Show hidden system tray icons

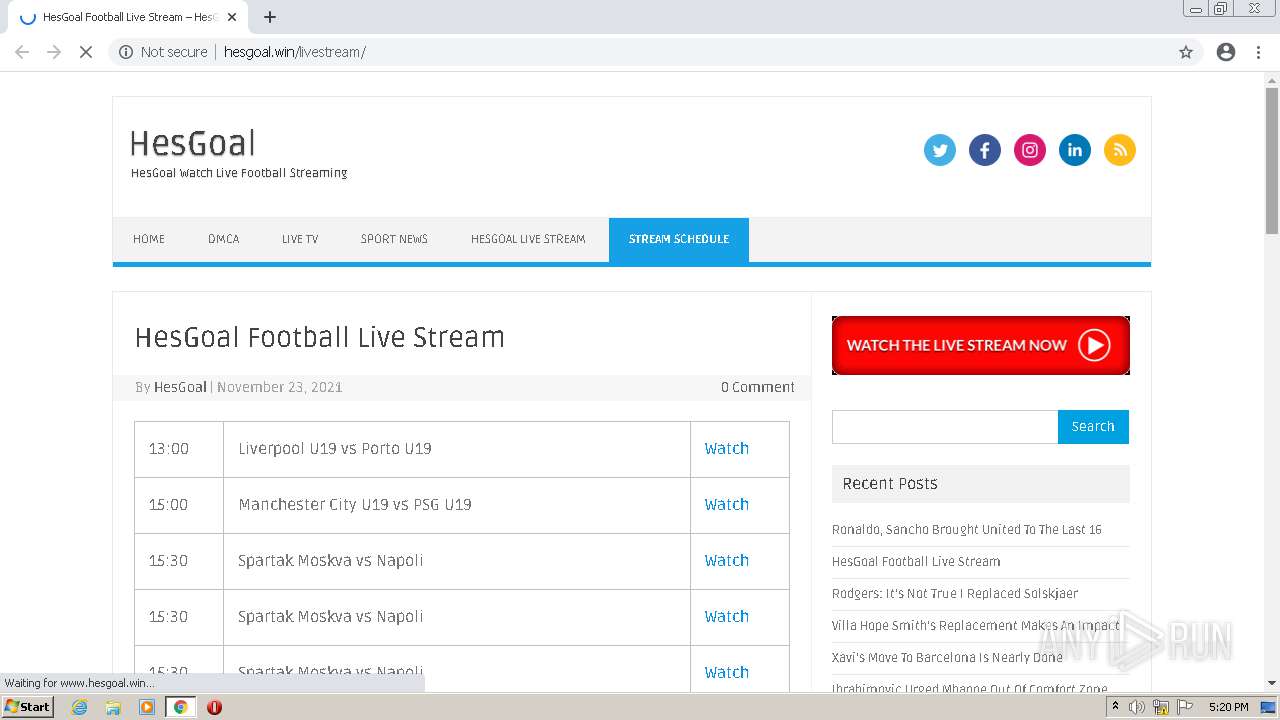(1115, 707)
